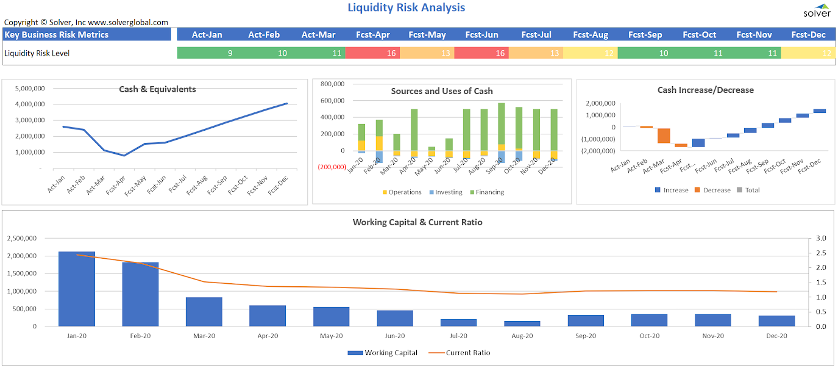The width and height of the screenshot is (838, 372).
Task: Select the Act-Feb column header
Action: (x=264, y=35)
